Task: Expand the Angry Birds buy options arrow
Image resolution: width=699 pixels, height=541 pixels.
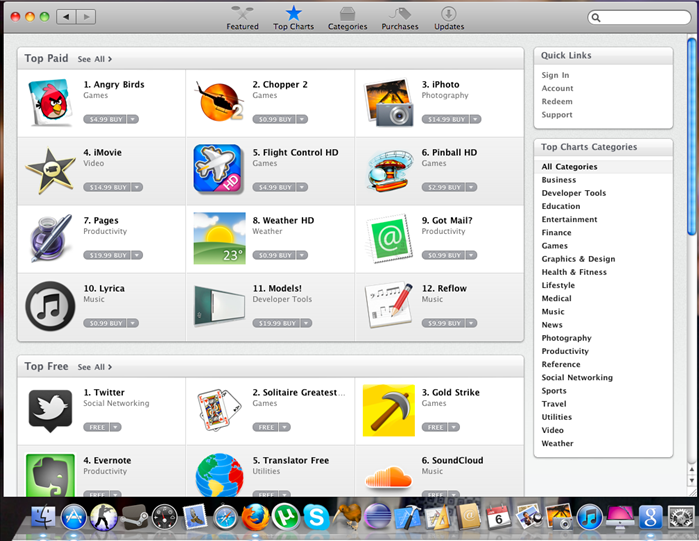Action: point(133,119)
